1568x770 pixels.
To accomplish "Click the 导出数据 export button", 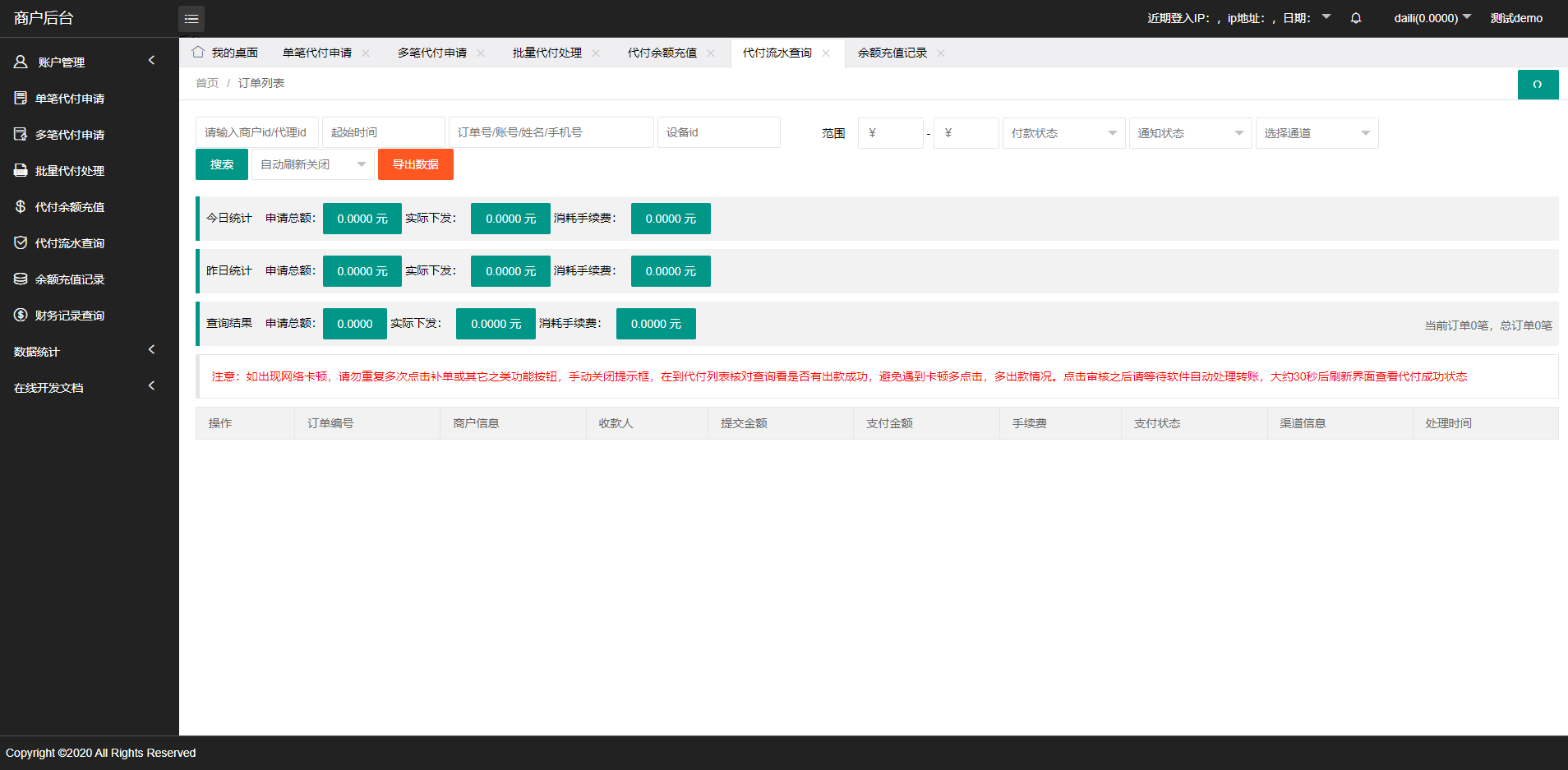I will pos(415,164).
